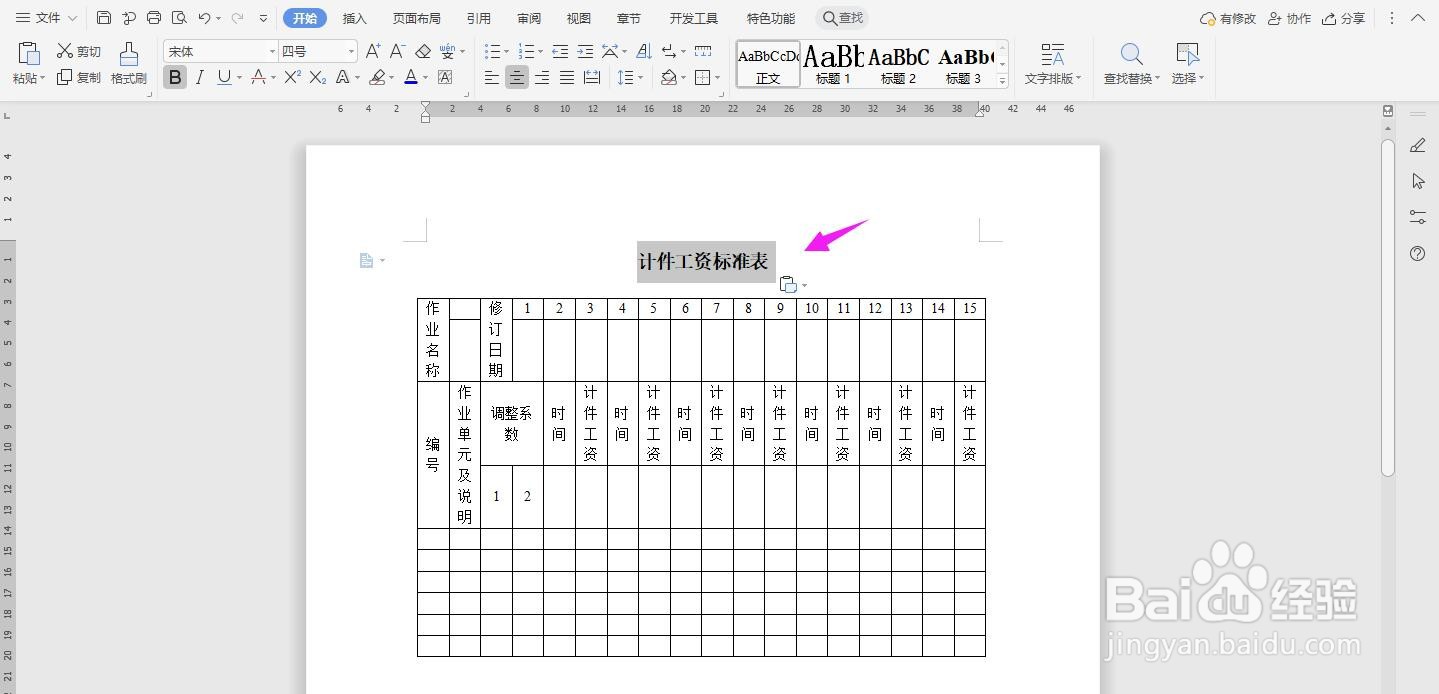
Task: Apply the 标题 2 style
Action: 898,64
